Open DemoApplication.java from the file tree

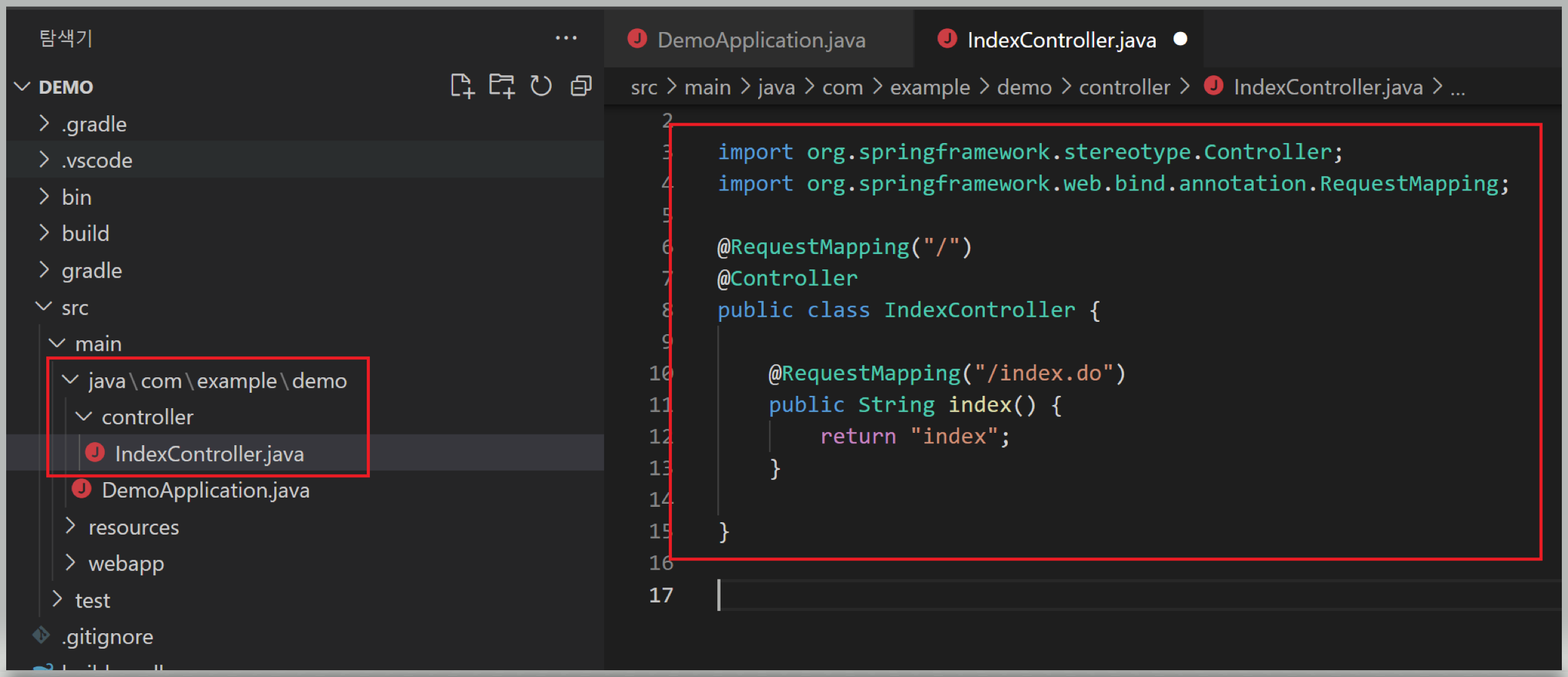pyautogui.click(x=205, y=490)
